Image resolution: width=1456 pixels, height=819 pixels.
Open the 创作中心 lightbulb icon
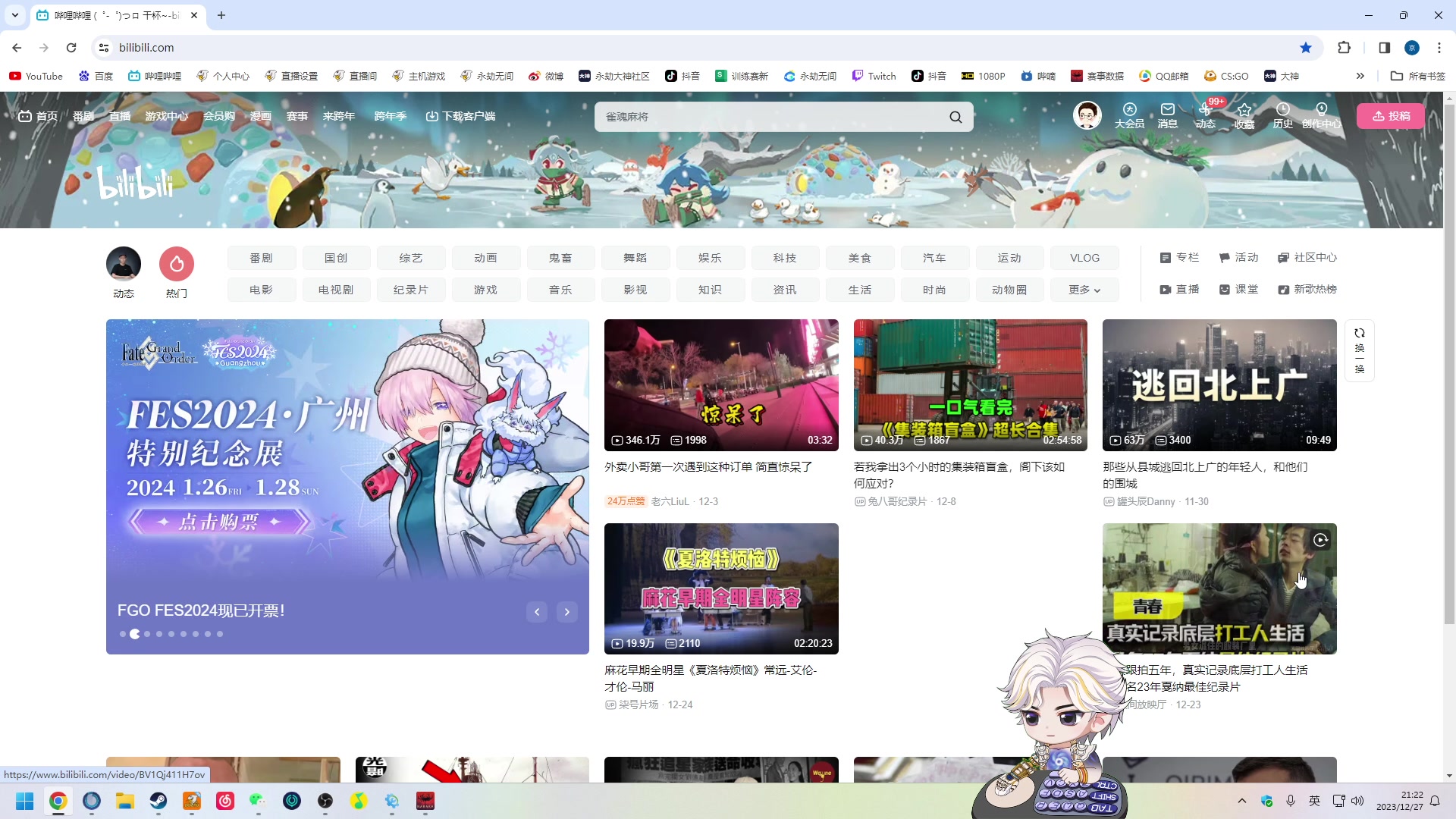[x=1322, y=110]
